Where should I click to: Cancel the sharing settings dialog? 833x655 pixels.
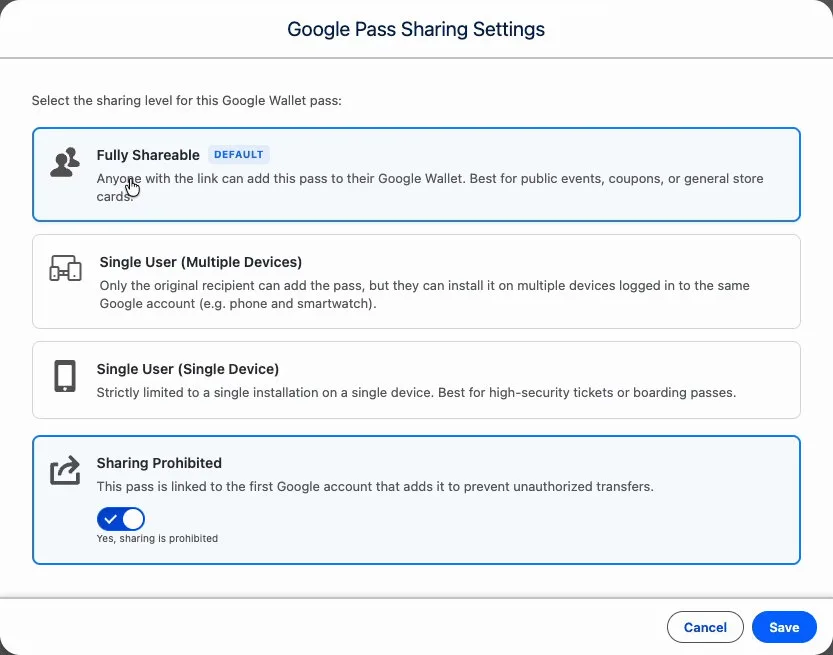pos(705,627)
